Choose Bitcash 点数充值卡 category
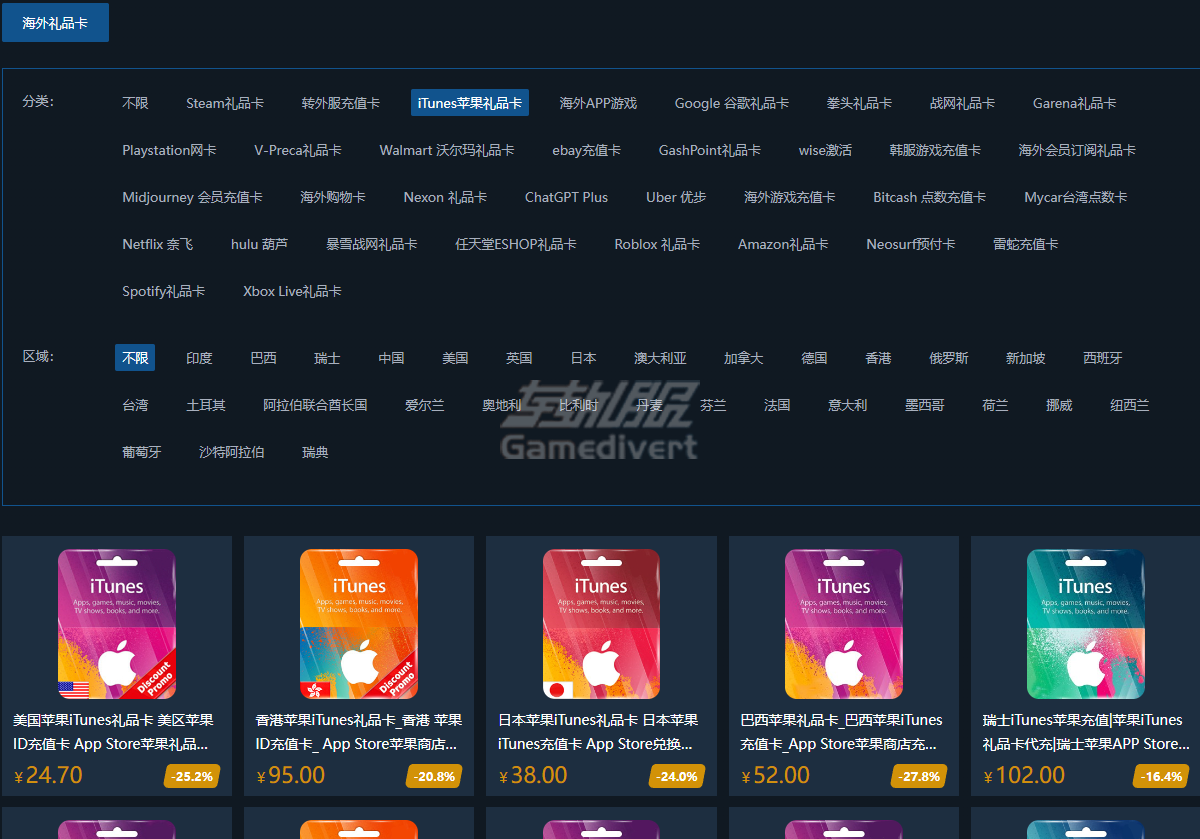This screenshot has width=1200, height=839. (x=930, y=197)
